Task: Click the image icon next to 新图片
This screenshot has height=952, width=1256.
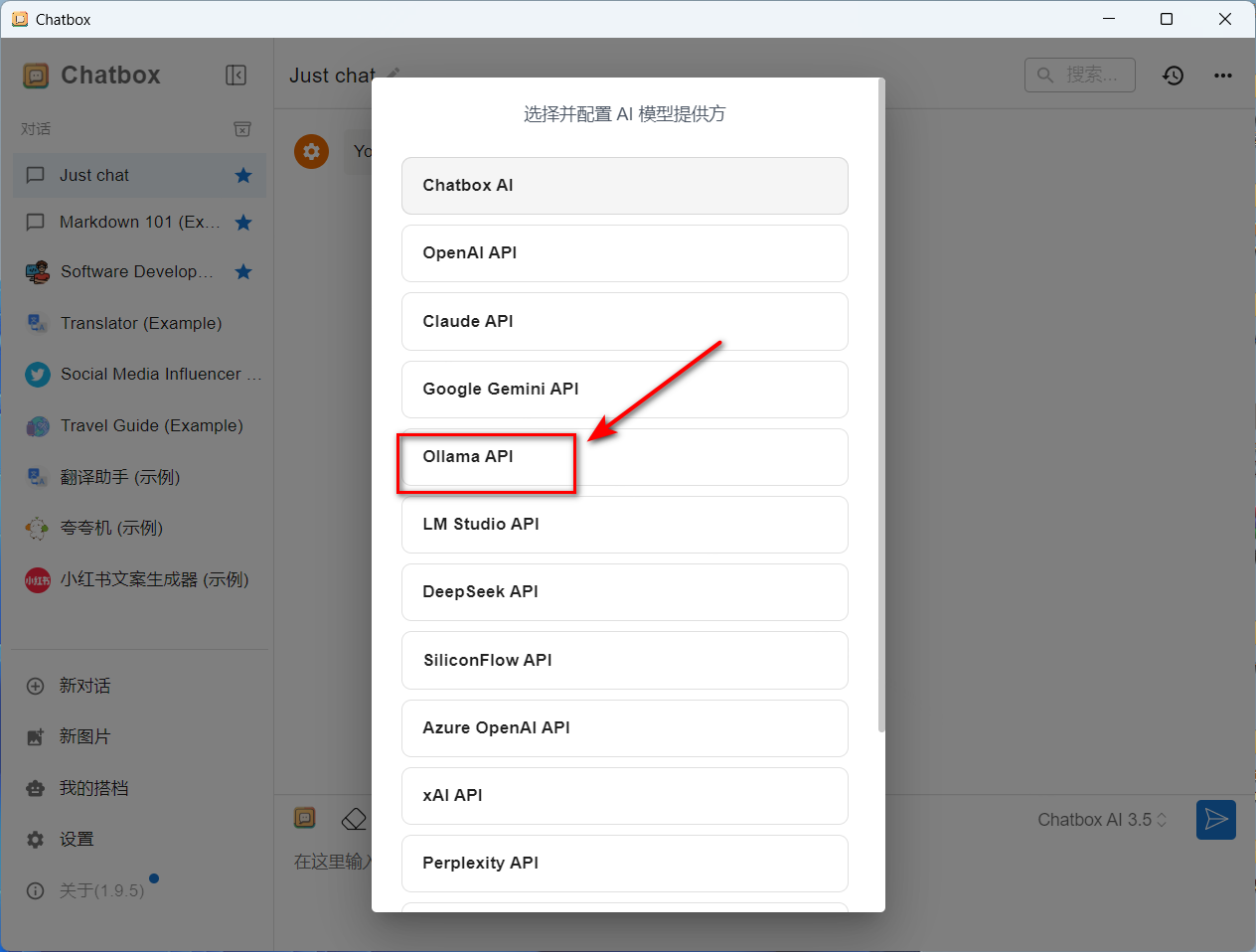Action: click(x=36, y=737)
